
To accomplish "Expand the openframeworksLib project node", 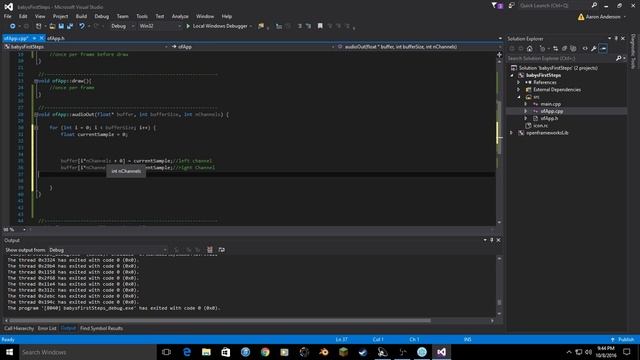I will coord(511,133).
